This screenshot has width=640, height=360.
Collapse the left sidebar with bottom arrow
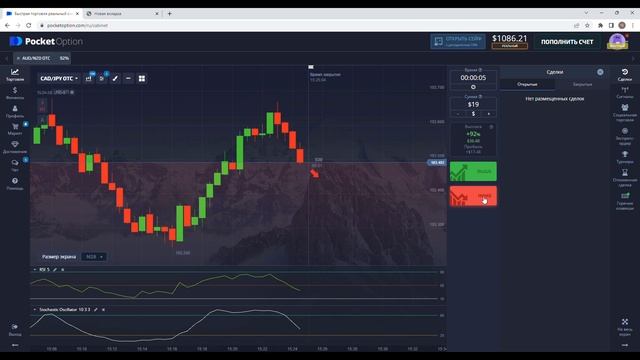click(x=15, y=345)
